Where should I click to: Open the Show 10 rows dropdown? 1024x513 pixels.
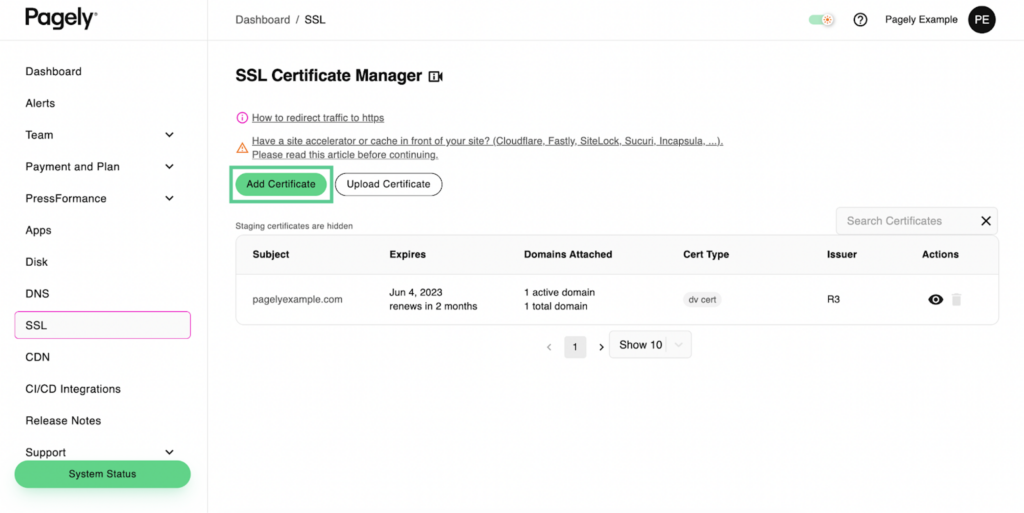pyautogui.click(x=650, y=345)
